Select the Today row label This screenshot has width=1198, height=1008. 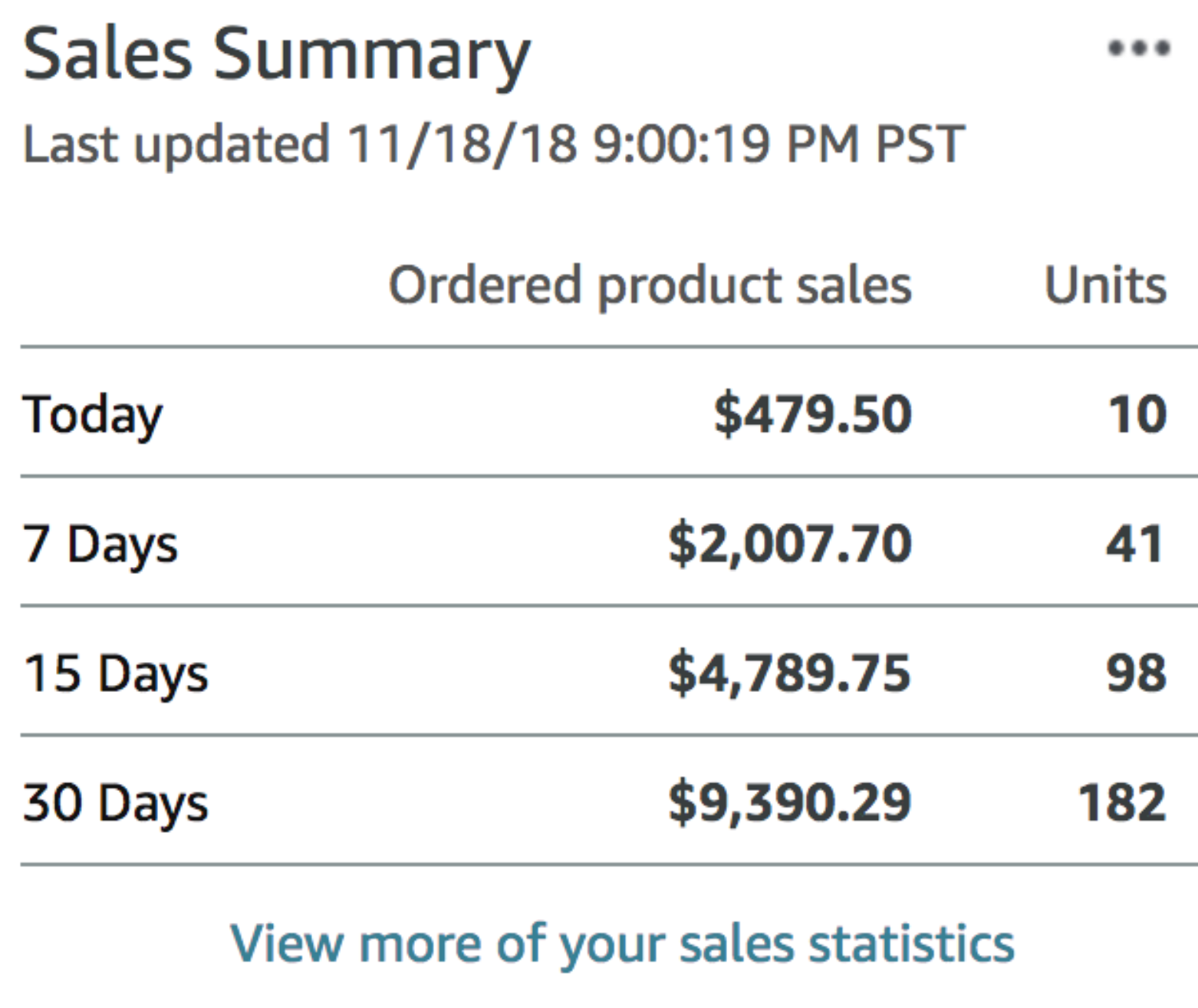(93, 416)
